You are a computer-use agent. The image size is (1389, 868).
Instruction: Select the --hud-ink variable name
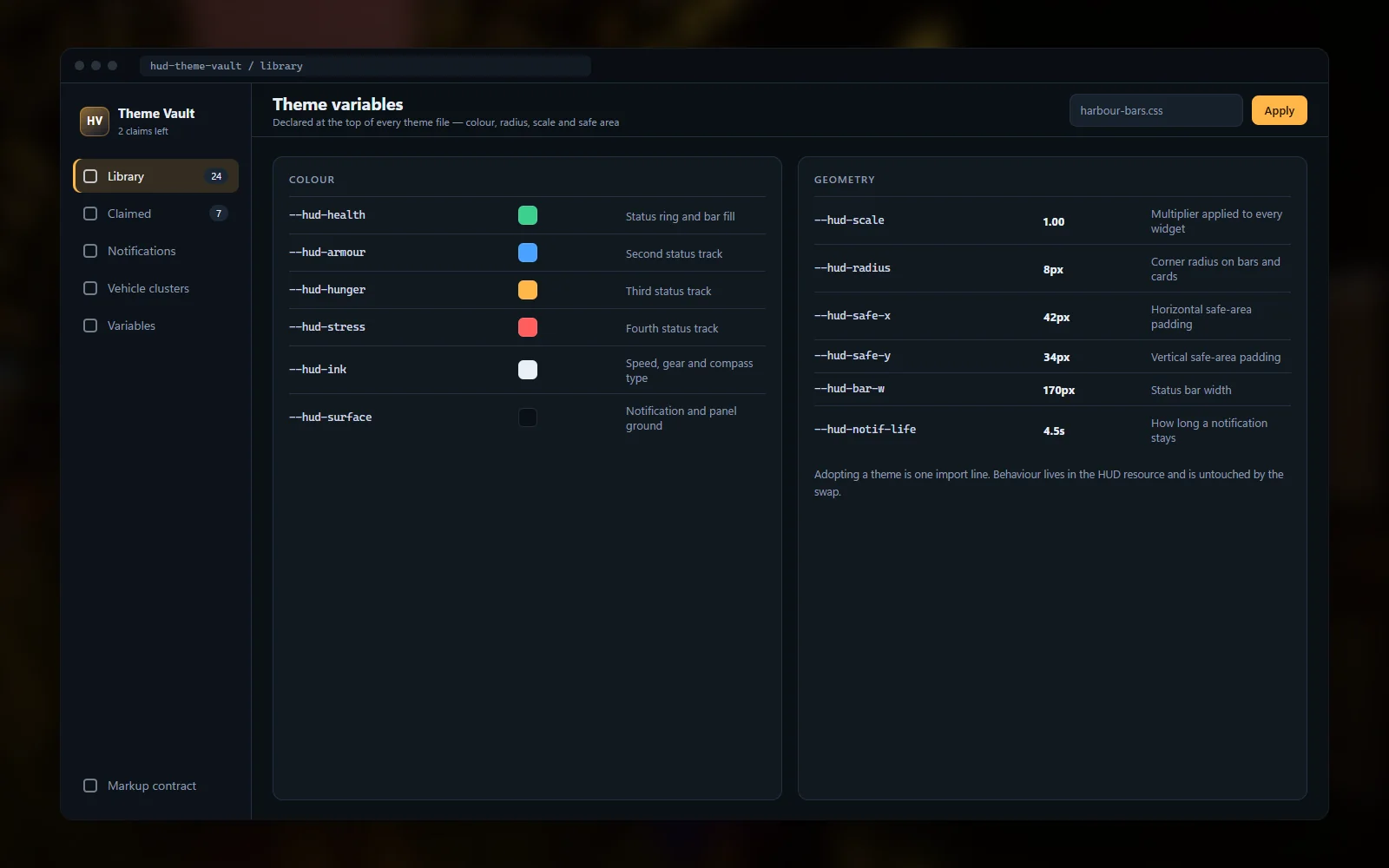pyautogui.click(x=318, y=370)
